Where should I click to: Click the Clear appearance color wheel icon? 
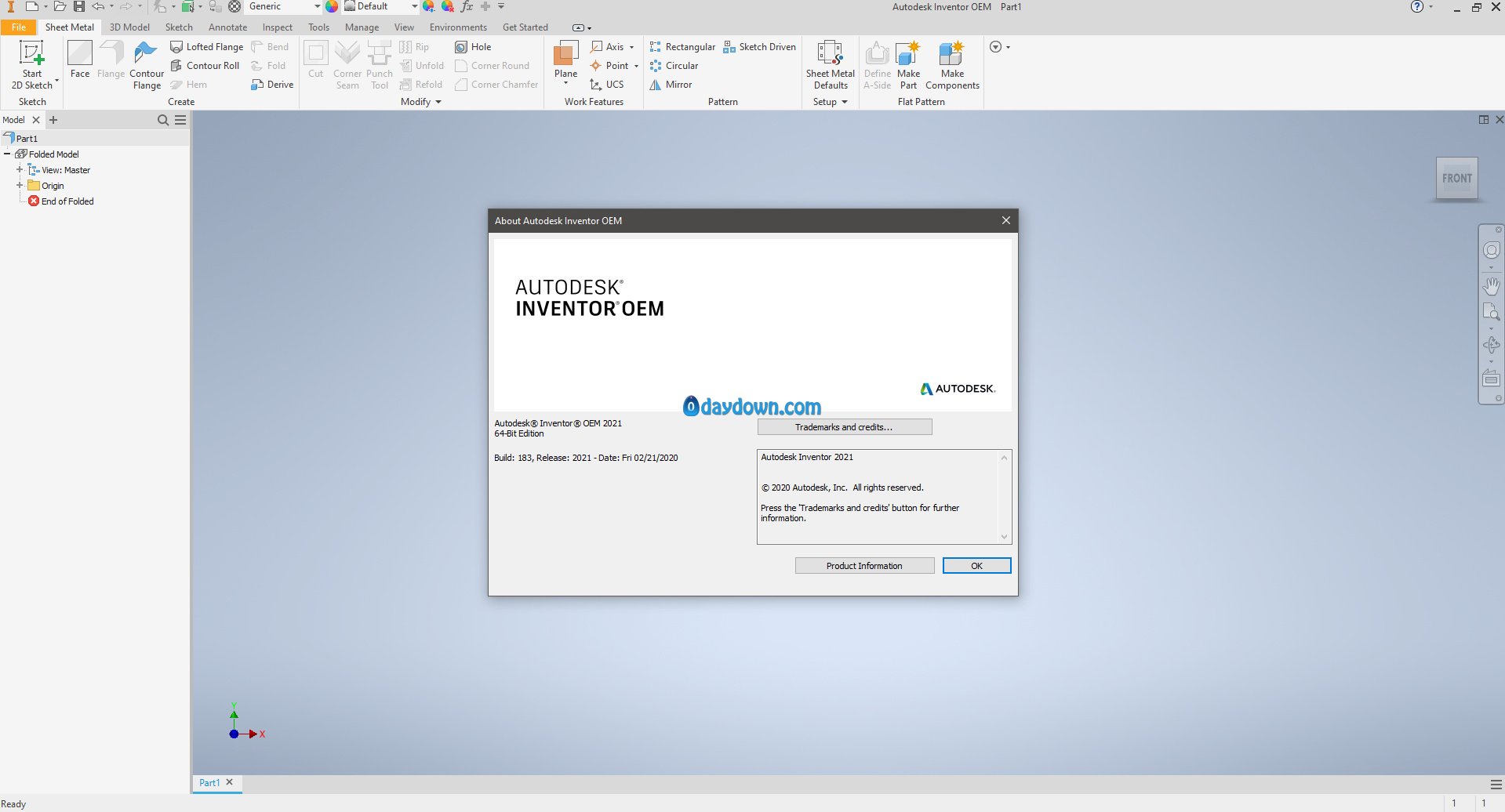(x=448, y=6)
